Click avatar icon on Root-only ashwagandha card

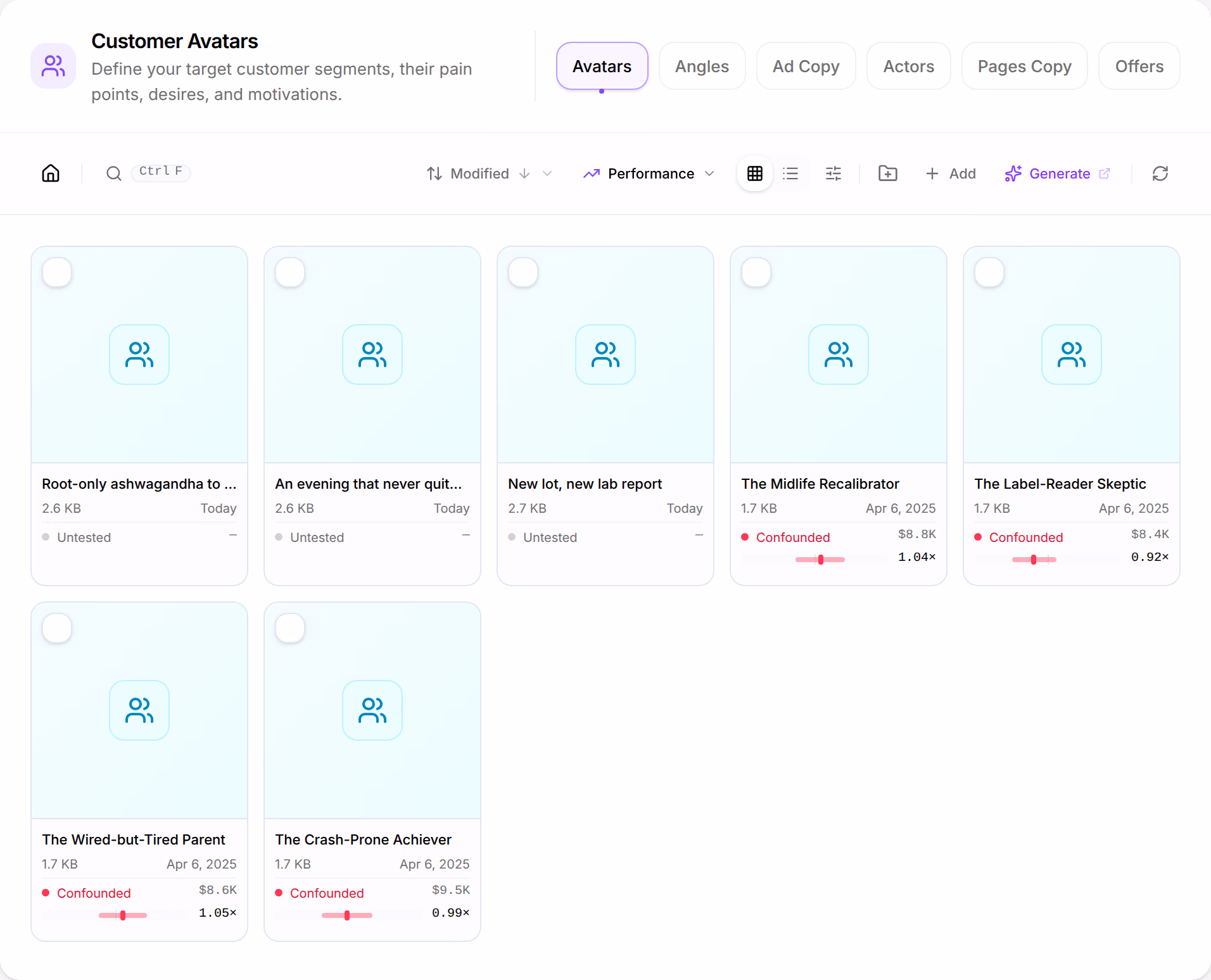coord(139,355)
